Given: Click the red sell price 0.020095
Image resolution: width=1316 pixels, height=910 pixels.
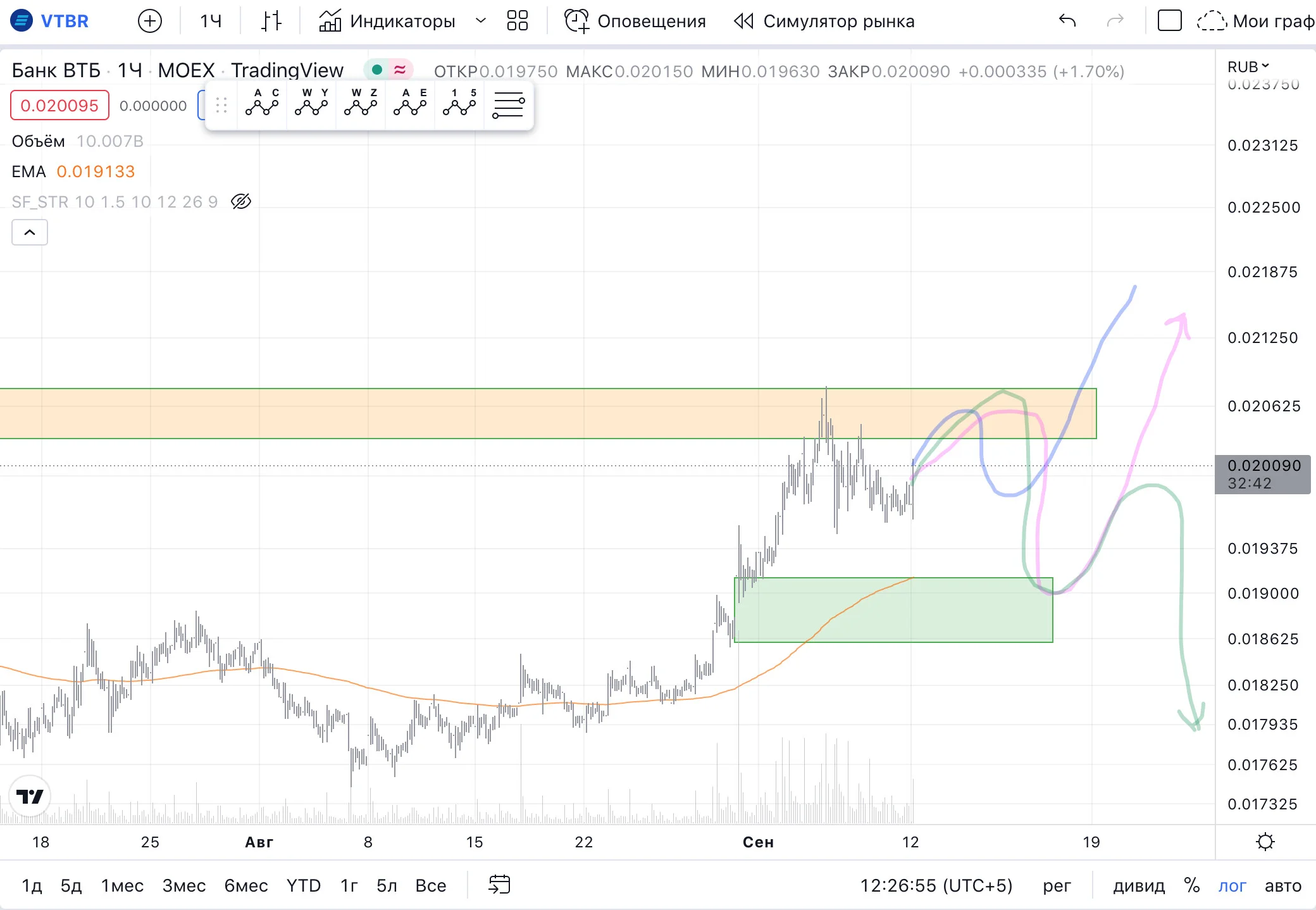Looking at the screenshot, I should [59, 105].
